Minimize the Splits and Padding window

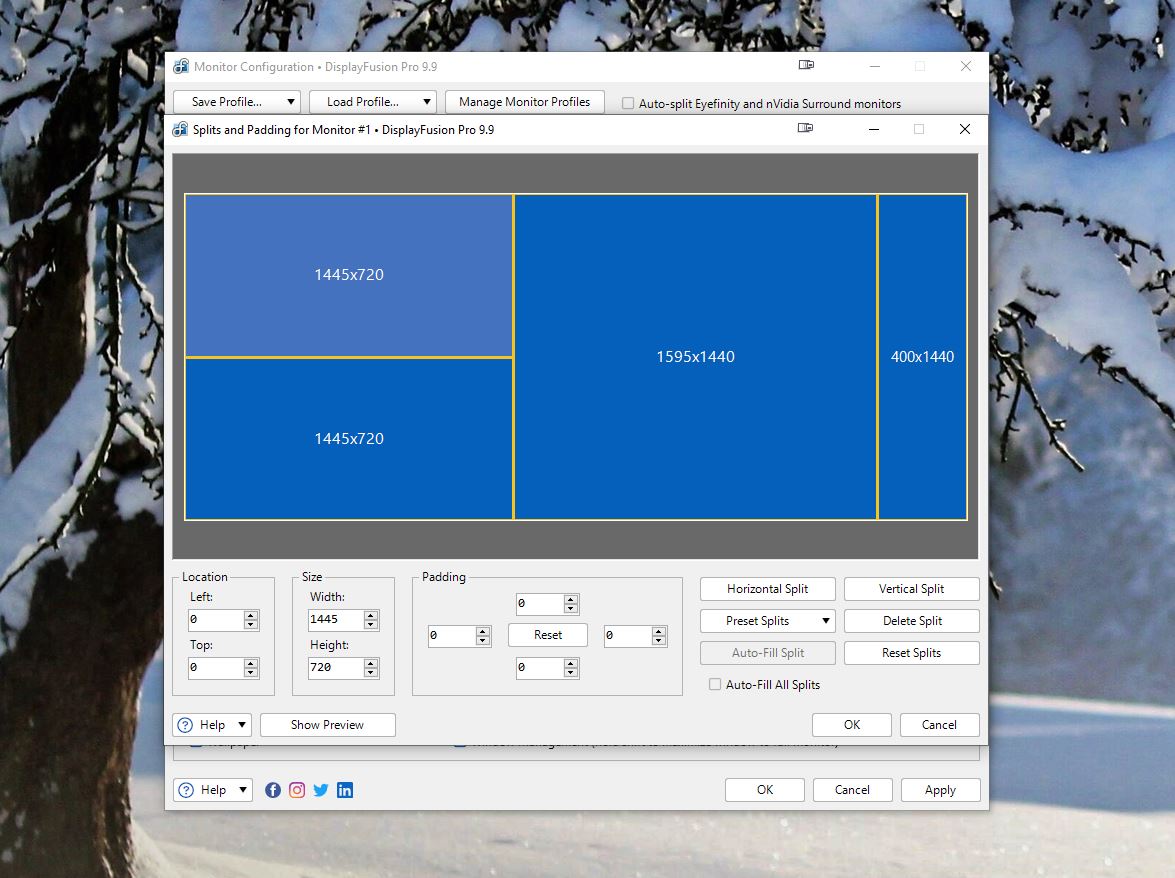click(x=874, y=129)
